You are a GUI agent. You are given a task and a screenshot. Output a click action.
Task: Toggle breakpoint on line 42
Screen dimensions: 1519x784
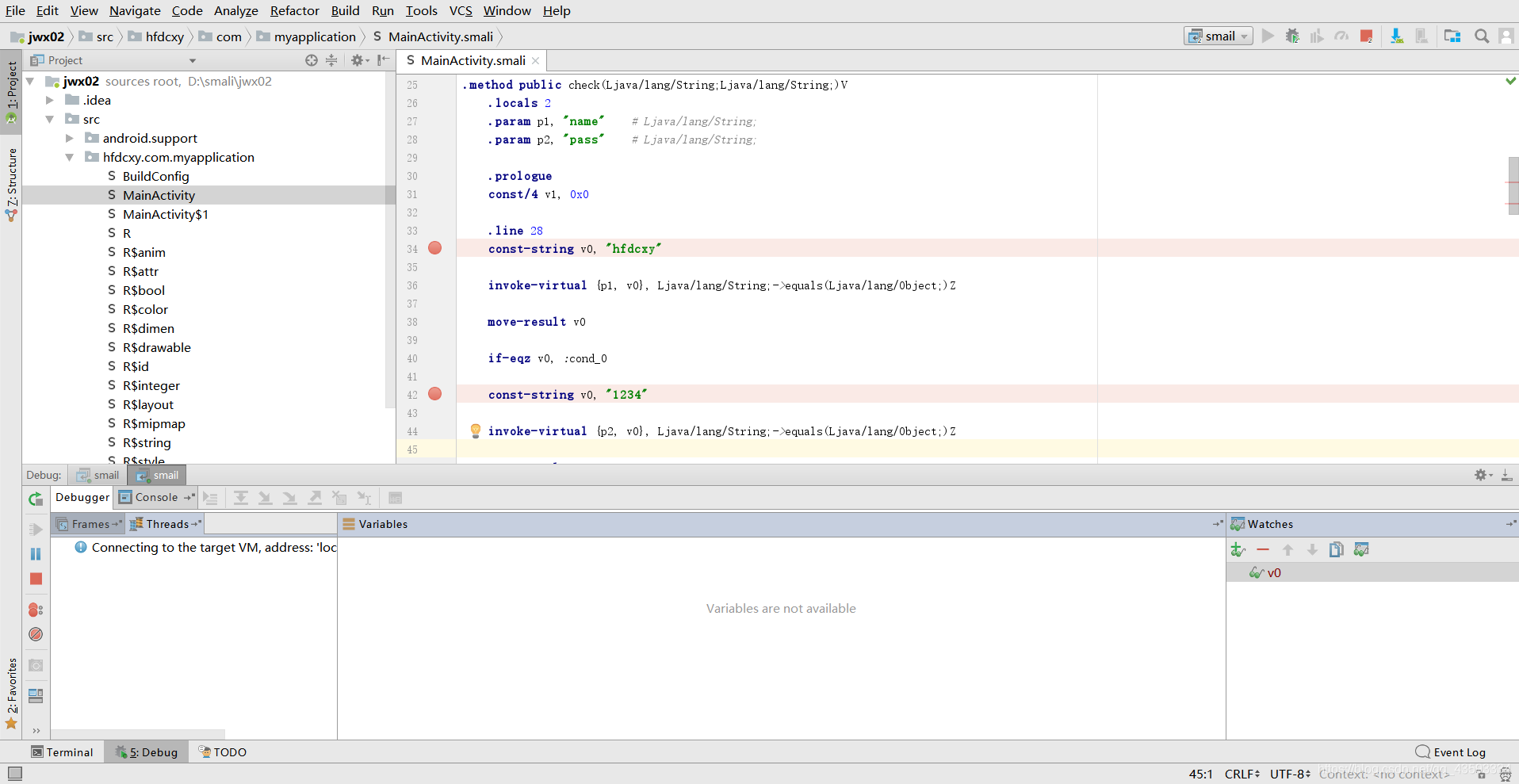pos(435,394)
